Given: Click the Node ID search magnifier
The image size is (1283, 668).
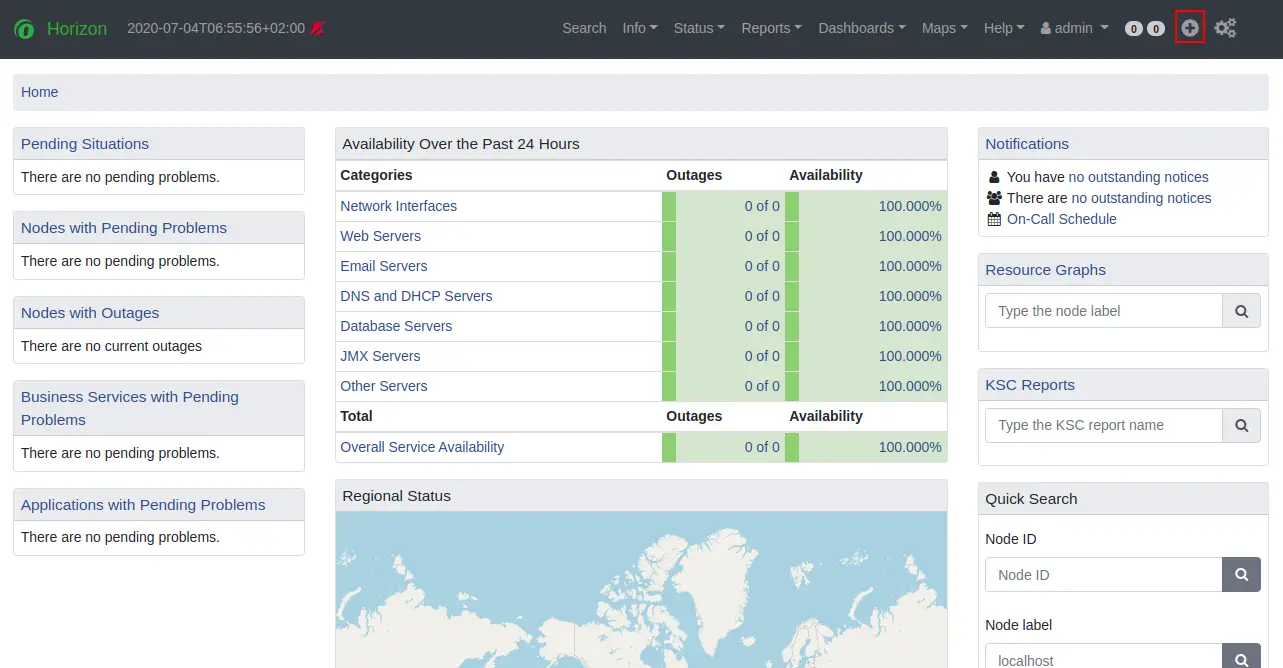Looking at the screenshot, I should pyautogui.click(x=1241, y=574).
